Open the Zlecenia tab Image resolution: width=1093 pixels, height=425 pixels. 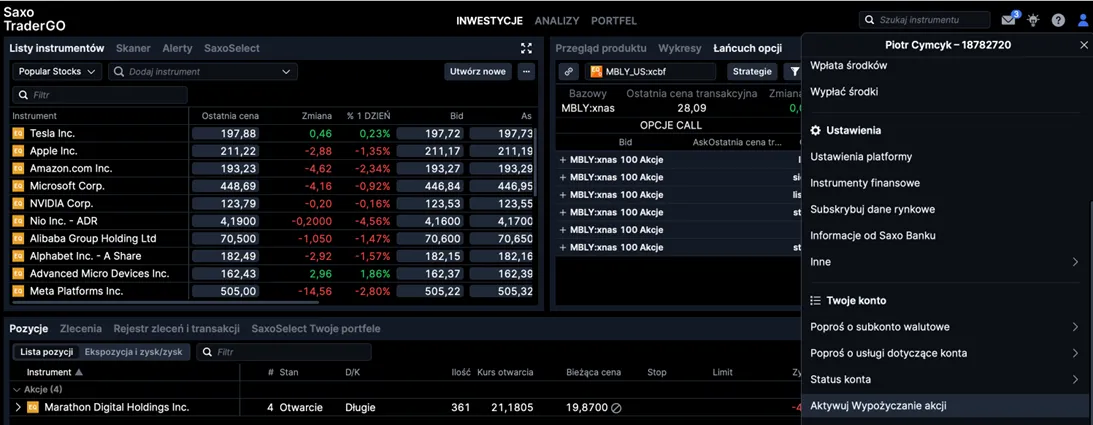pyautogui.click(x=81, y=328)
